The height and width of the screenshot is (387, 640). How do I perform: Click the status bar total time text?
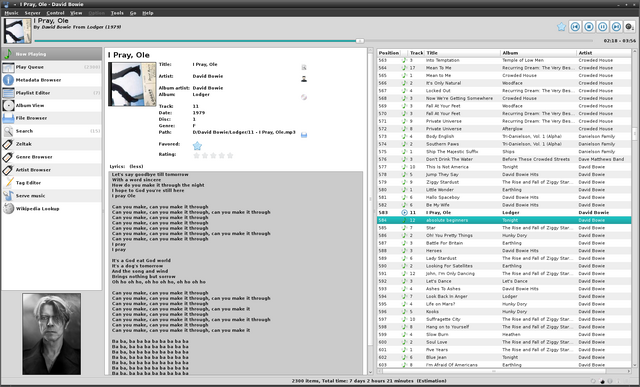(369, 381)
